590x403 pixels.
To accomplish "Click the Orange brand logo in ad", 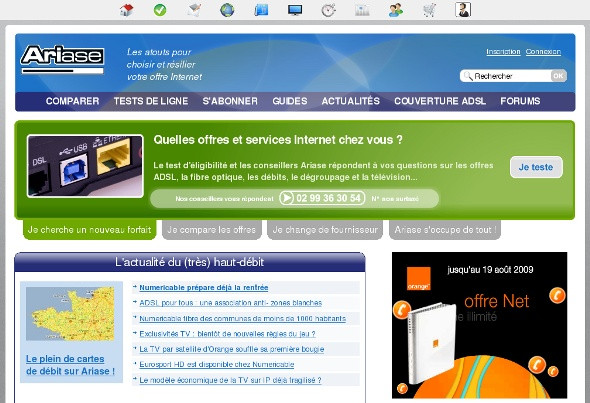I will (418, 279).
